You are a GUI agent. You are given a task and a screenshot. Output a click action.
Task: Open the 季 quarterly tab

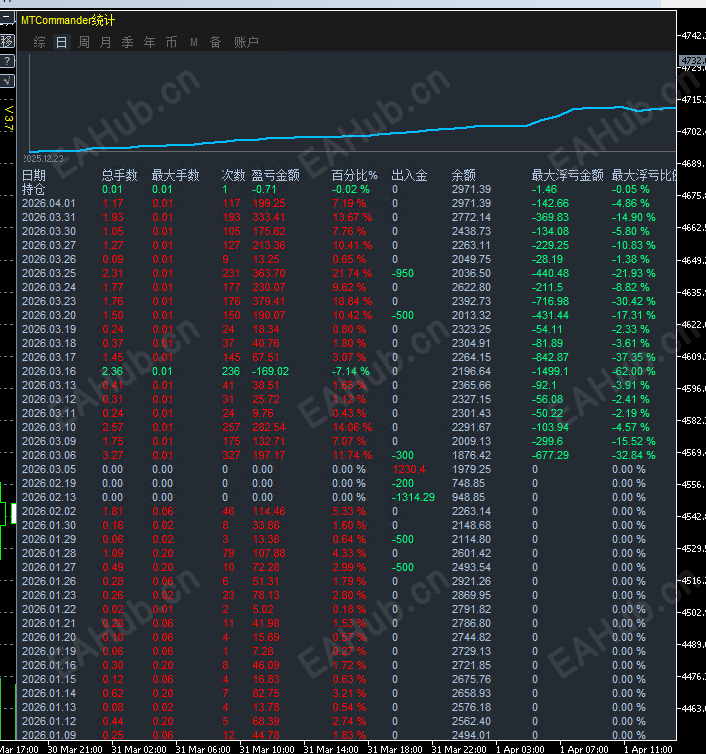pyautogui.click(x=127, y=42)
